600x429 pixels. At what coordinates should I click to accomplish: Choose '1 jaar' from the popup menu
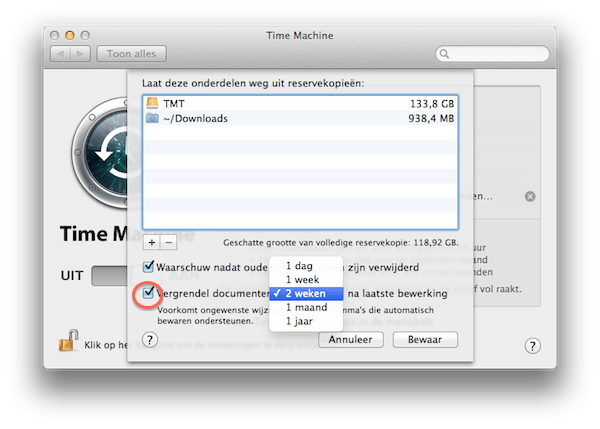[x=306, y=321]
